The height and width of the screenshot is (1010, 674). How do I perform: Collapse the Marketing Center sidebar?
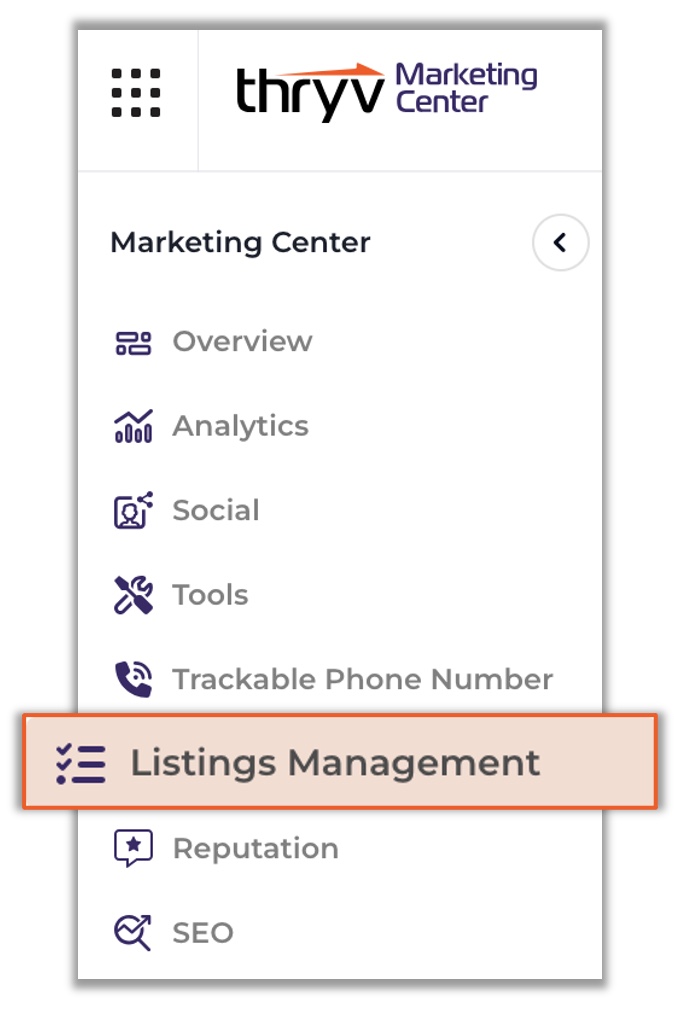point(560,243)
